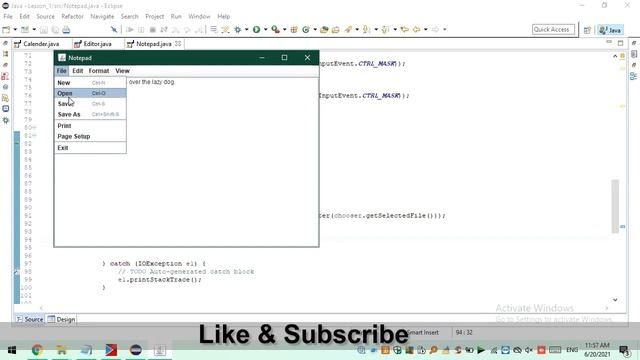The height and width of the screenshot is (360, 640).
Task: Open the notification center icon
Action: coord(624,350)
